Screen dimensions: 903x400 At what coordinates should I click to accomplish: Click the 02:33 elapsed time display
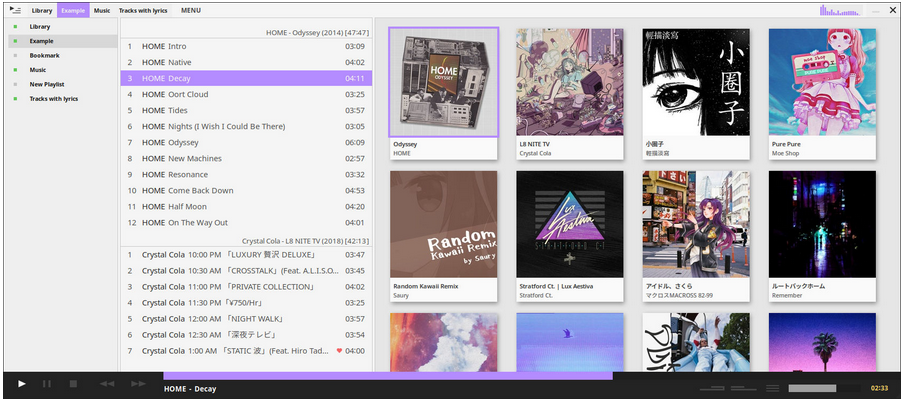click(879, 388)
